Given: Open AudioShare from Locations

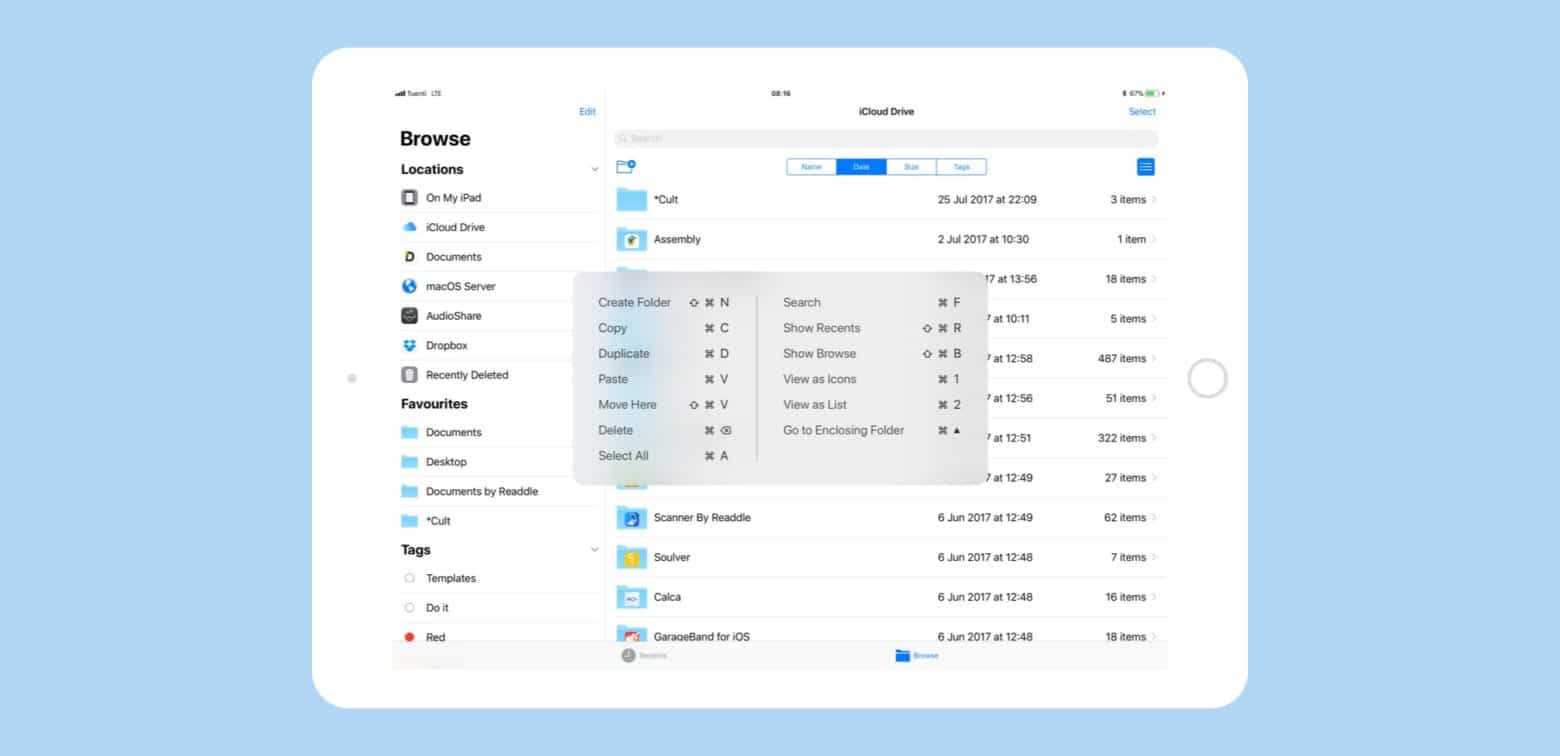Looking at the screenshot, I should pos(454,315).
